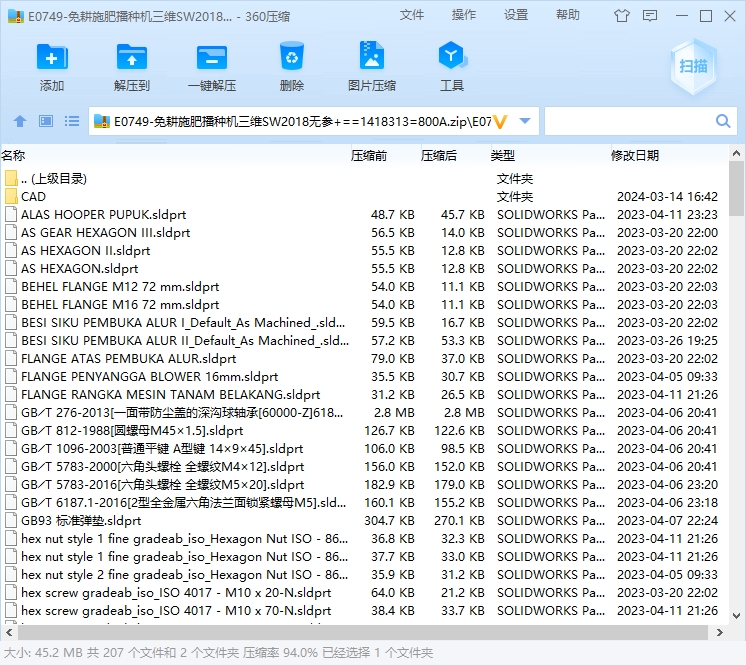Switch to the icon view mode
The image size is (746, 665).
pyautogui.click(x=46, y=121)
